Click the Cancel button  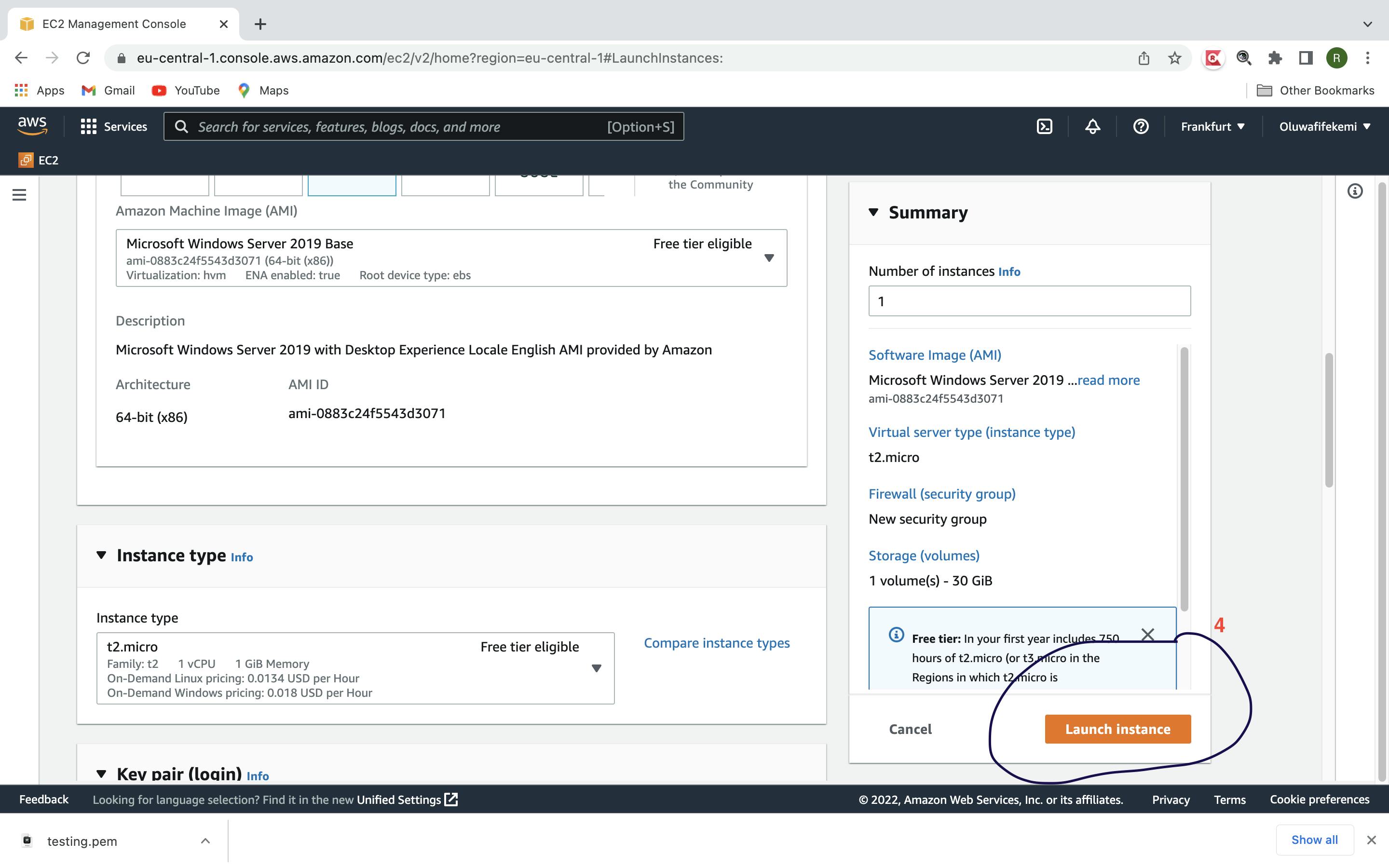910,729
